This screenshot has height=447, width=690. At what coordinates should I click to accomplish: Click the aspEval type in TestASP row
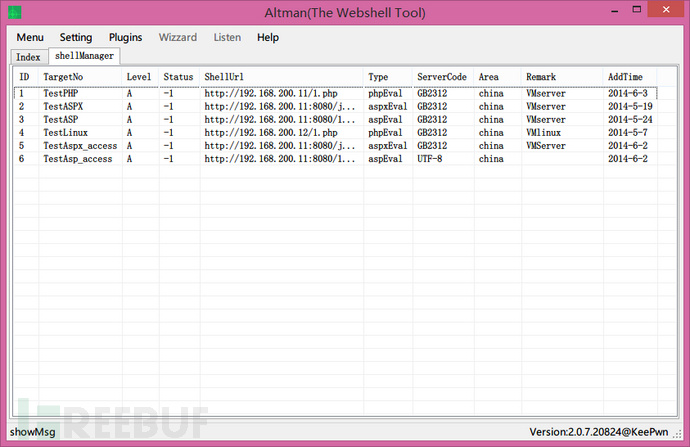[x=385, y=120]
